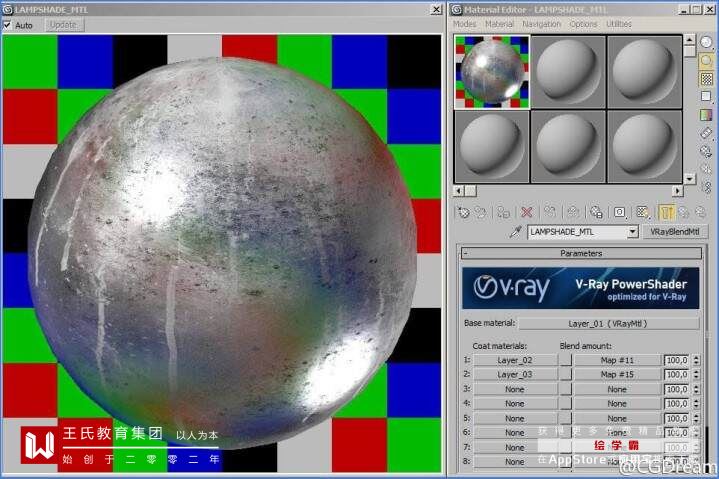719x479 pixels.
Task: Click the coat 2 blend amount field
Action: [x=677, y=374]
